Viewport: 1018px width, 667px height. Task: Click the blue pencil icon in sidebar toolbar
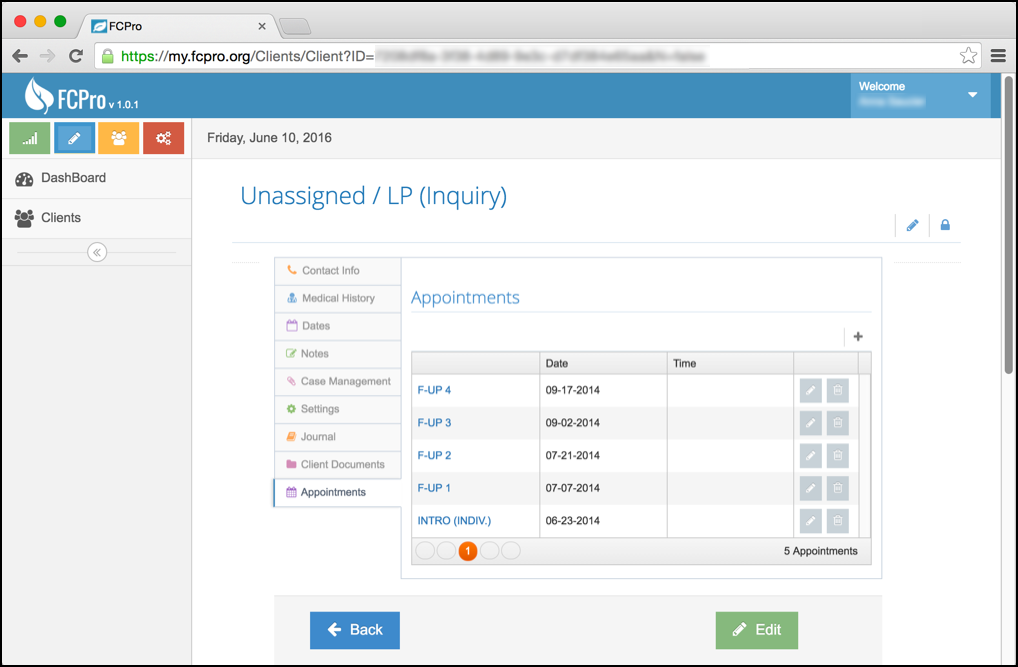click(x=74, y=138)
